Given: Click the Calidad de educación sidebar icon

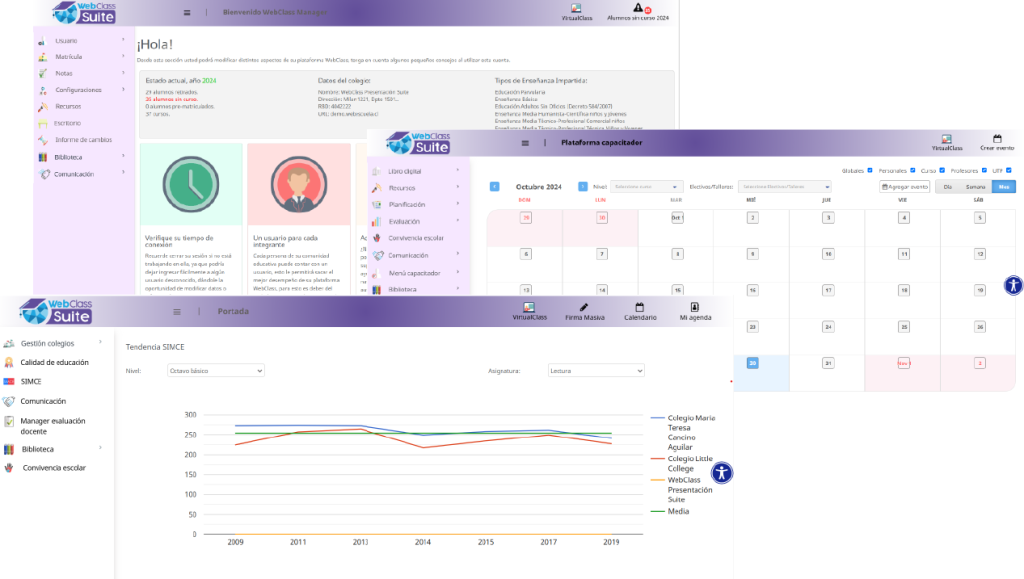Looking at the screenshot, I should (9, 362).
